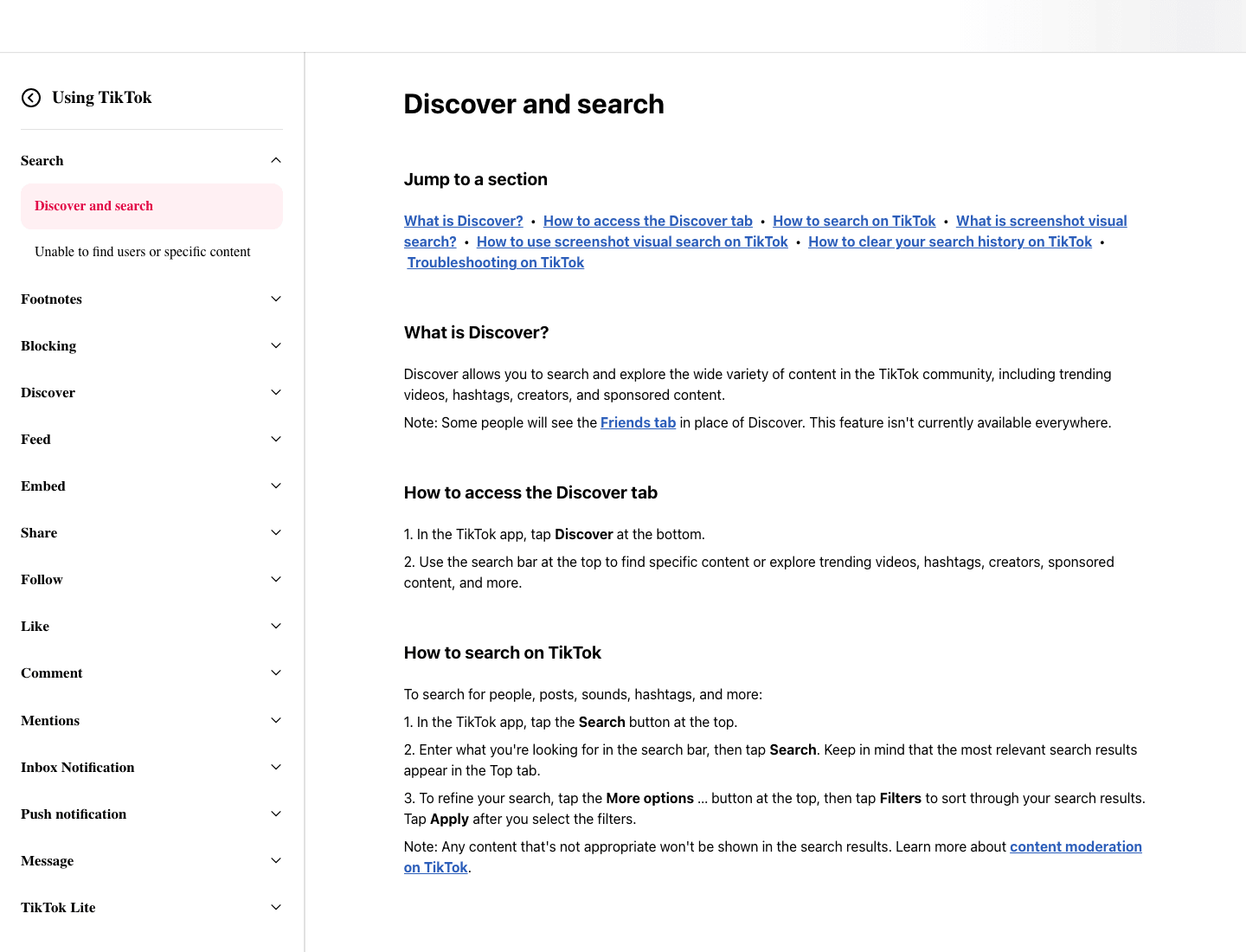
Task: Click the Jump to a section heading
Action: tap(476, 179)
